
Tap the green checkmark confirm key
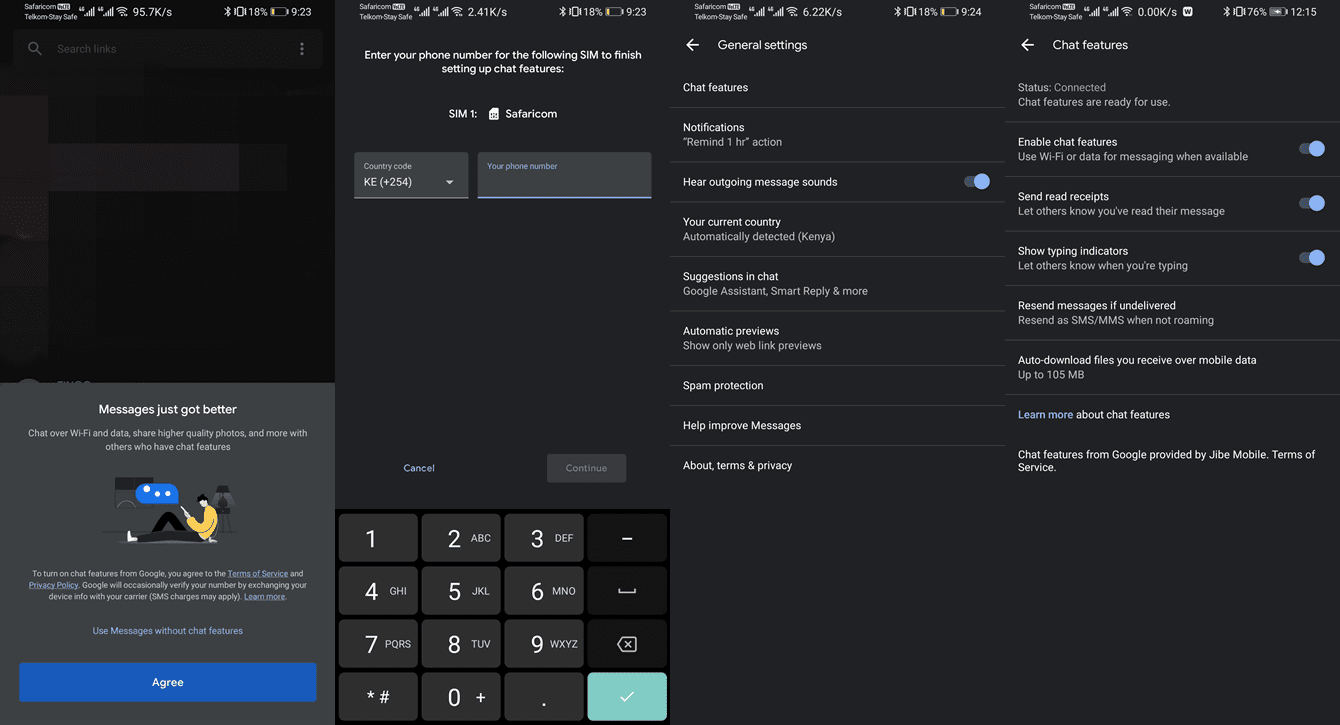pos(627,697)
